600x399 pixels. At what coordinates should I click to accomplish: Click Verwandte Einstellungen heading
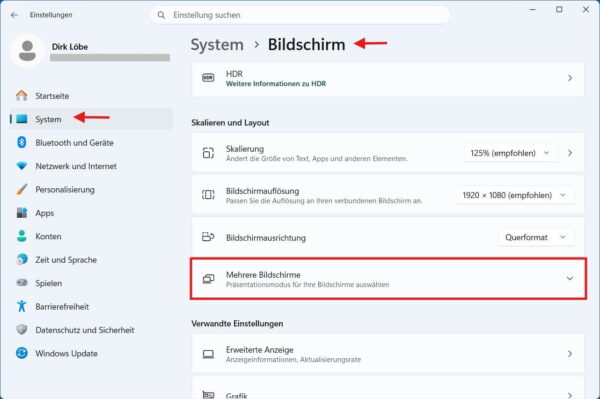pos(237,324)
